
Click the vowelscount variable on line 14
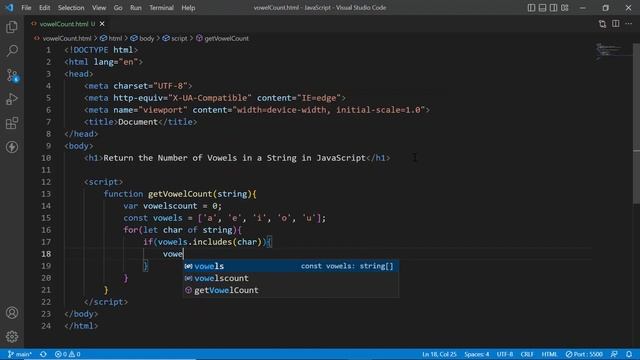point(170,206)
